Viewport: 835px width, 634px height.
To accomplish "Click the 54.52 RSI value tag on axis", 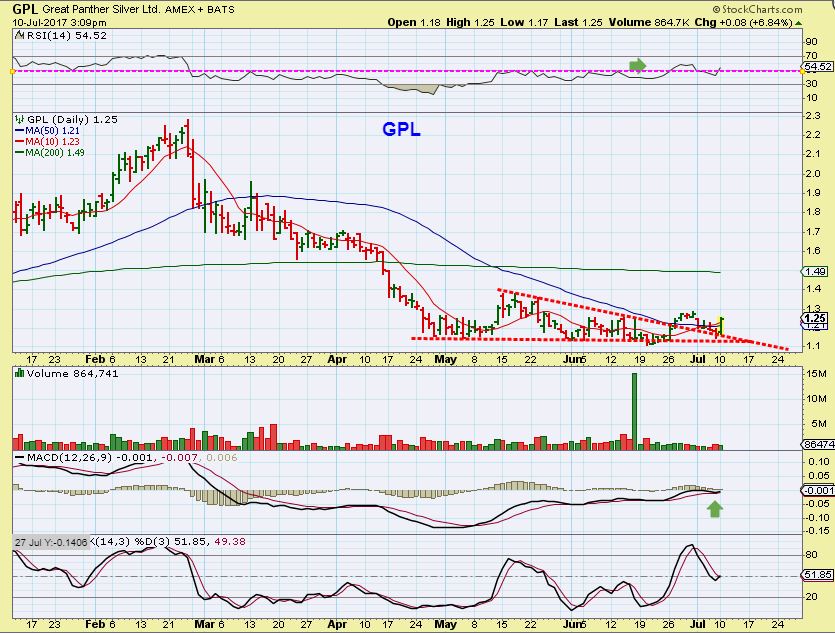I will tap(817, 67).
